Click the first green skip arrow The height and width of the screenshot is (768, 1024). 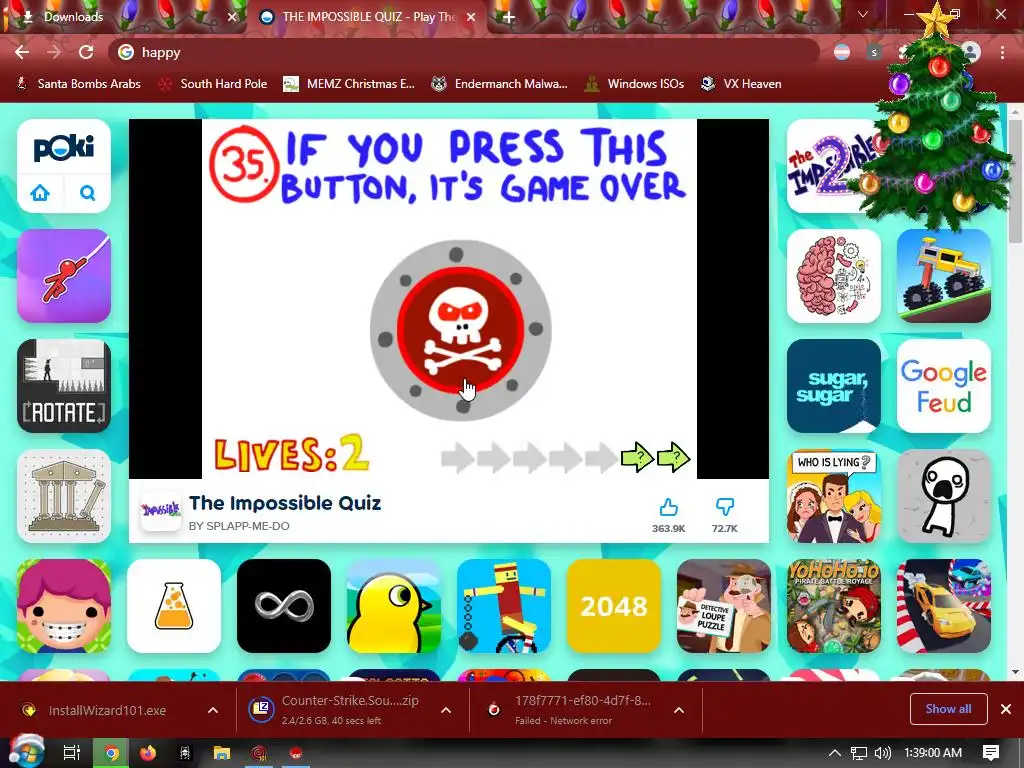pyautogui.click(x=637, y=456)
